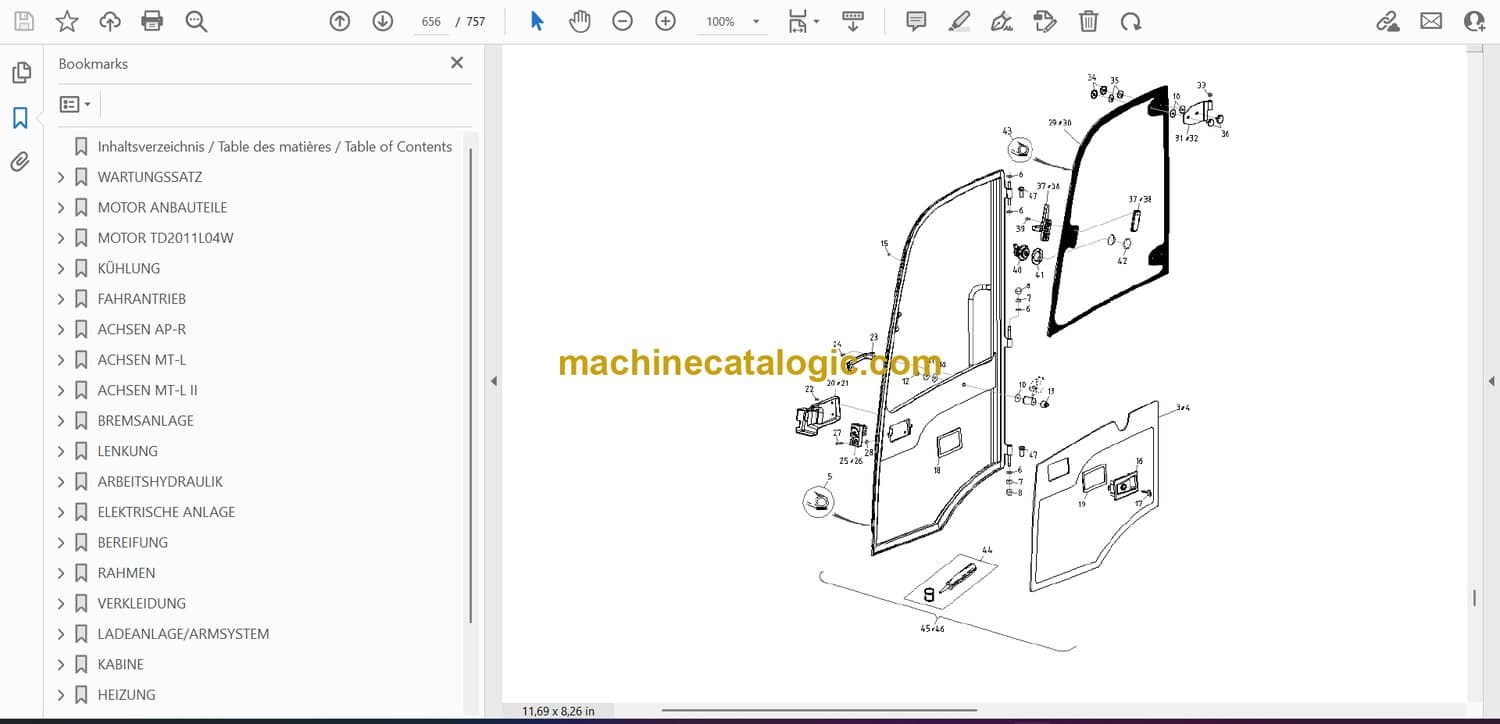Open bookmarks options menu dropdown
The height and width of the screenshot is (724, 1500).
(75, 104)
